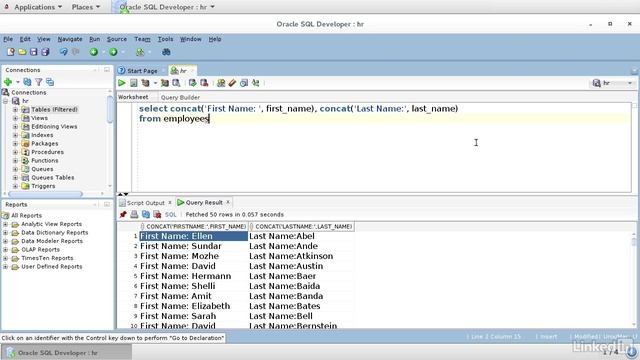Click the Delete row icon in Query Result toolbar
640x360 pixels.
tap(157, 214)
